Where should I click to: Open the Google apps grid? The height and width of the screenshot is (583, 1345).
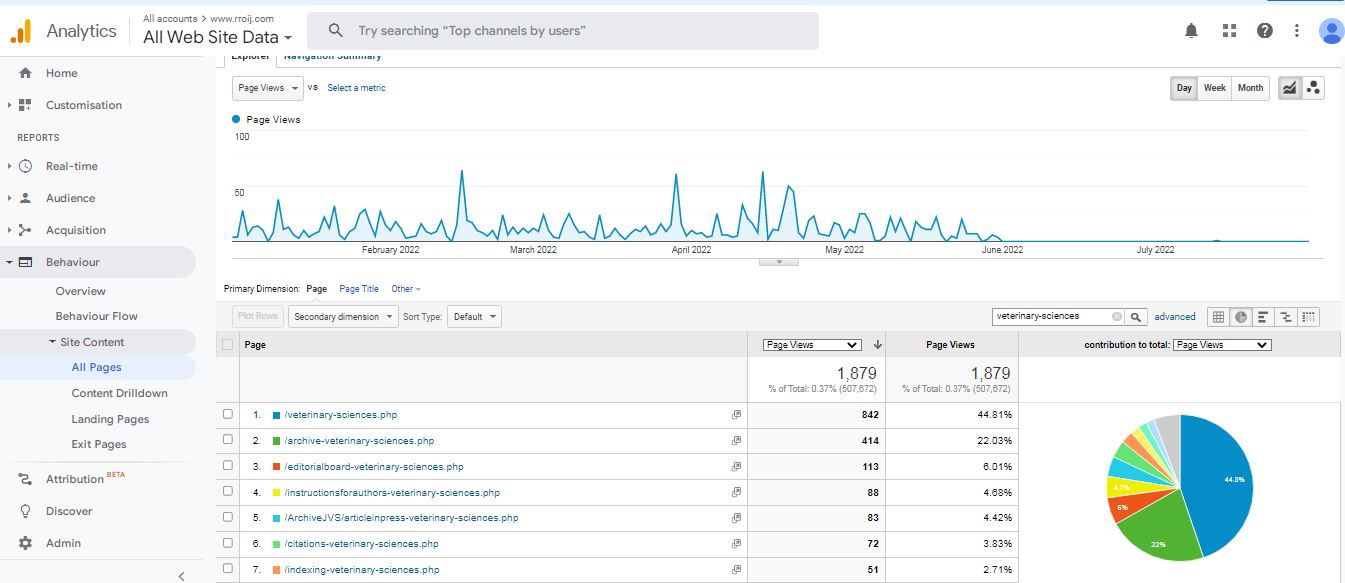click(x=1229, y=31)
